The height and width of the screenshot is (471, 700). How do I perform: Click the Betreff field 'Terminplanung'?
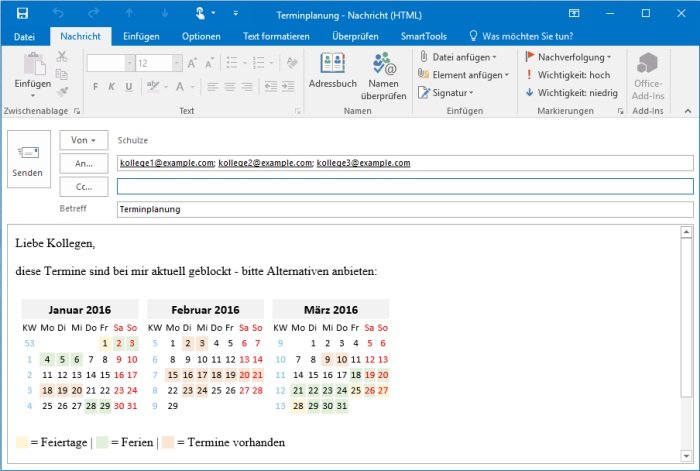(405, 209)
